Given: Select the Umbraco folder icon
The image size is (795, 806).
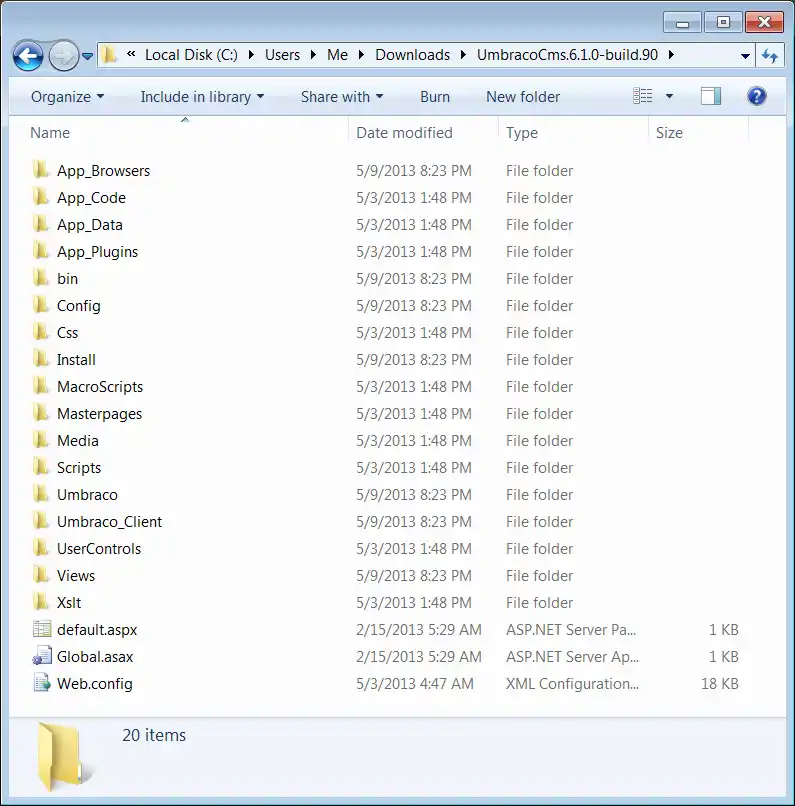Looking at the screenshot, I should 41,493.
